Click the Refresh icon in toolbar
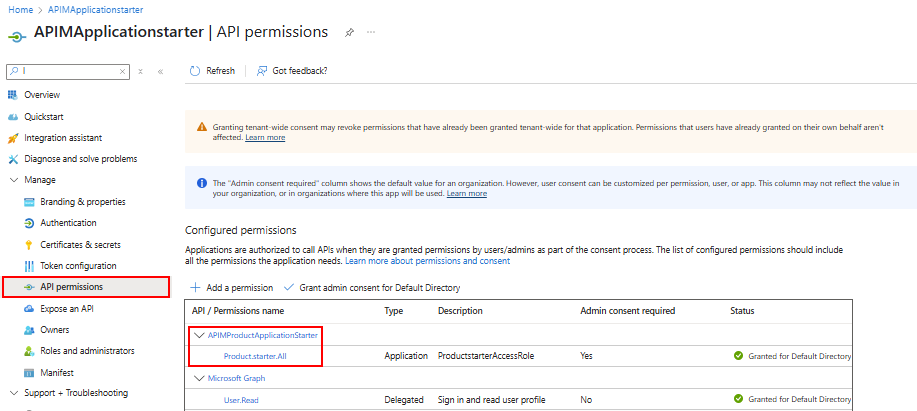This screenshot has height=411, width=917. (x=195, y=71)
